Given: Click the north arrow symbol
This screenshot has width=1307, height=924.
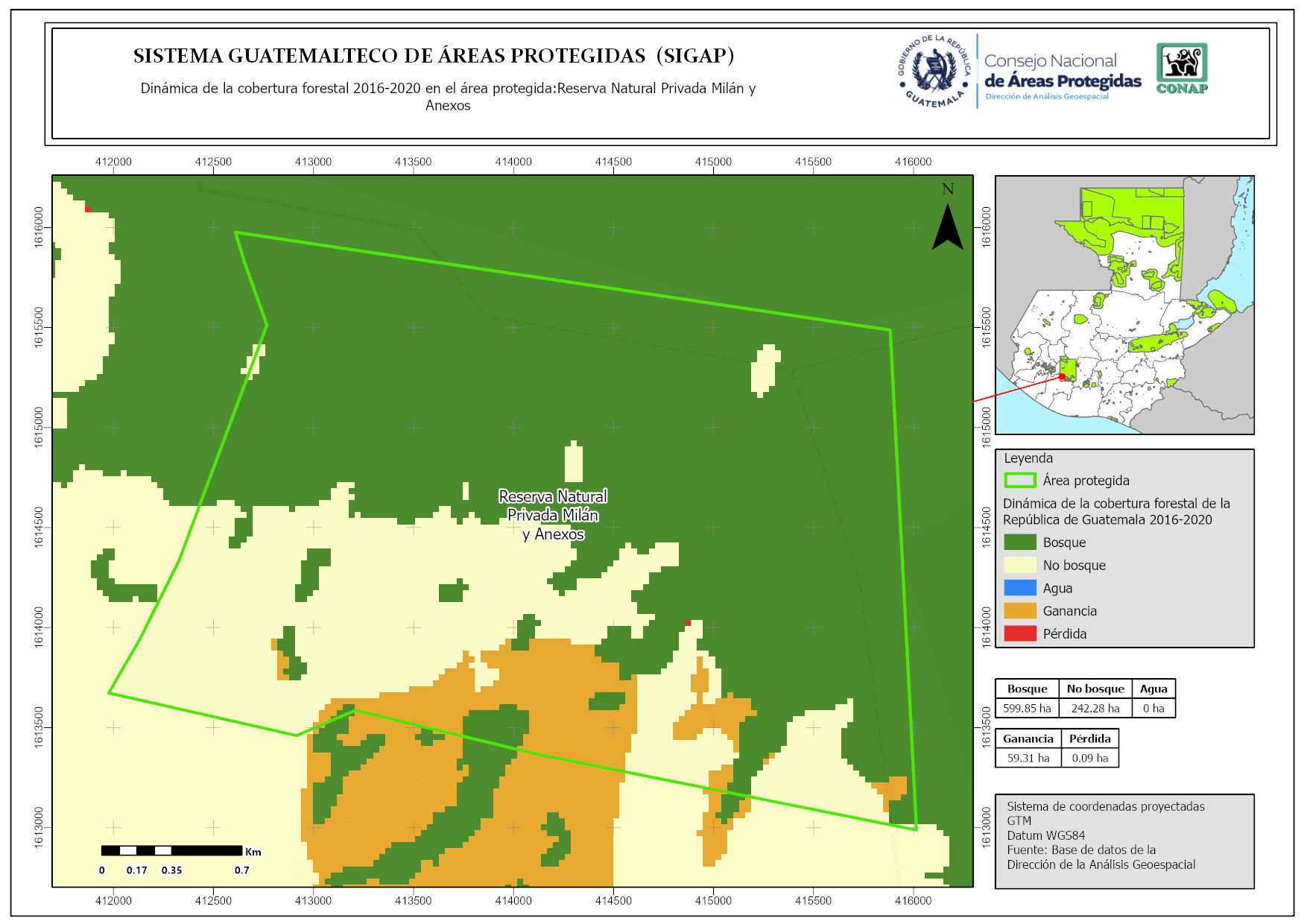Looking at the screenshot, I should 947,227.
